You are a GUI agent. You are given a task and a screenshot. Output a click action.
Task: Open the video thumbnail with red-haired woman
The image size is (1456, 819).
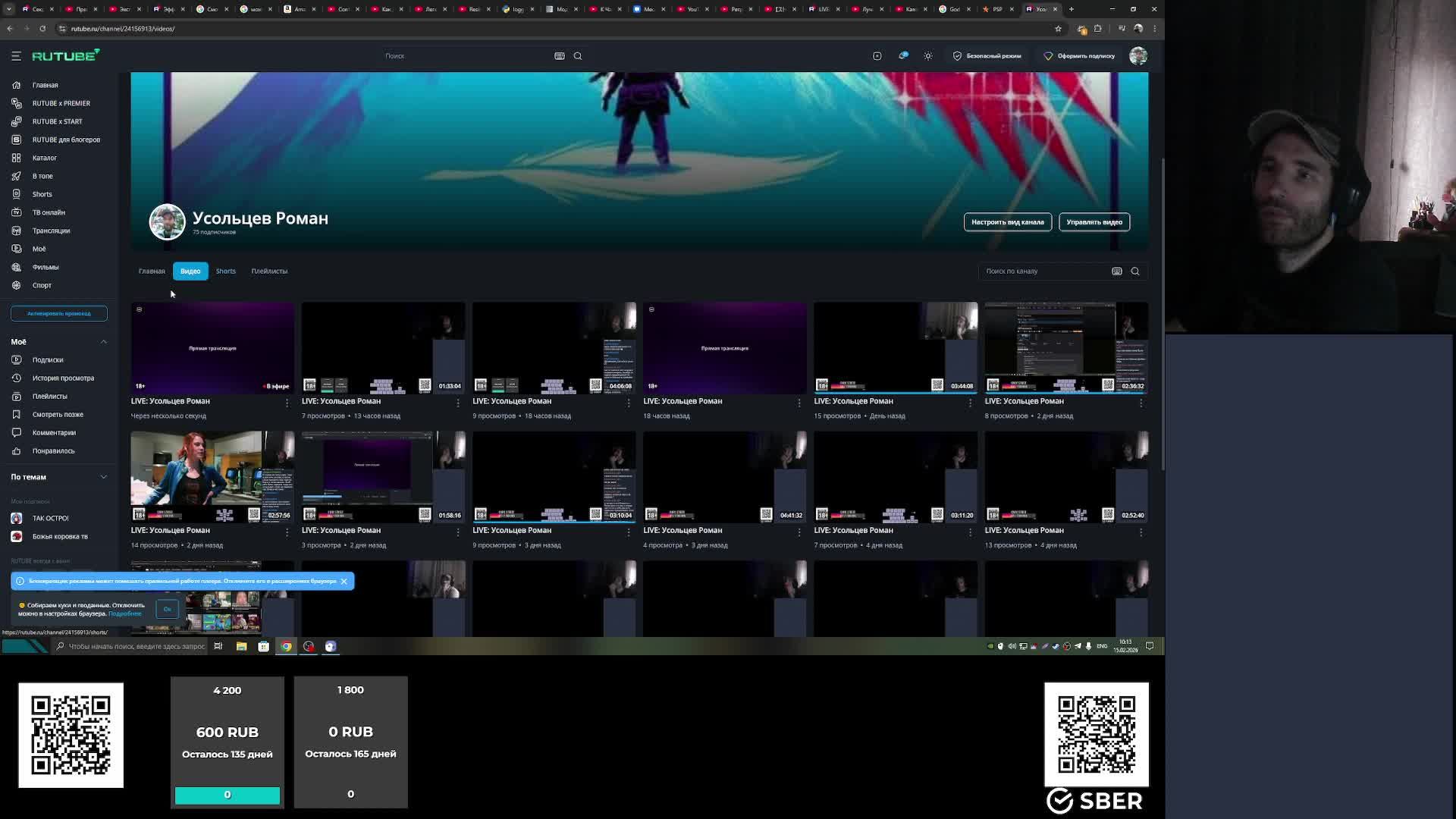coord(196,476)
